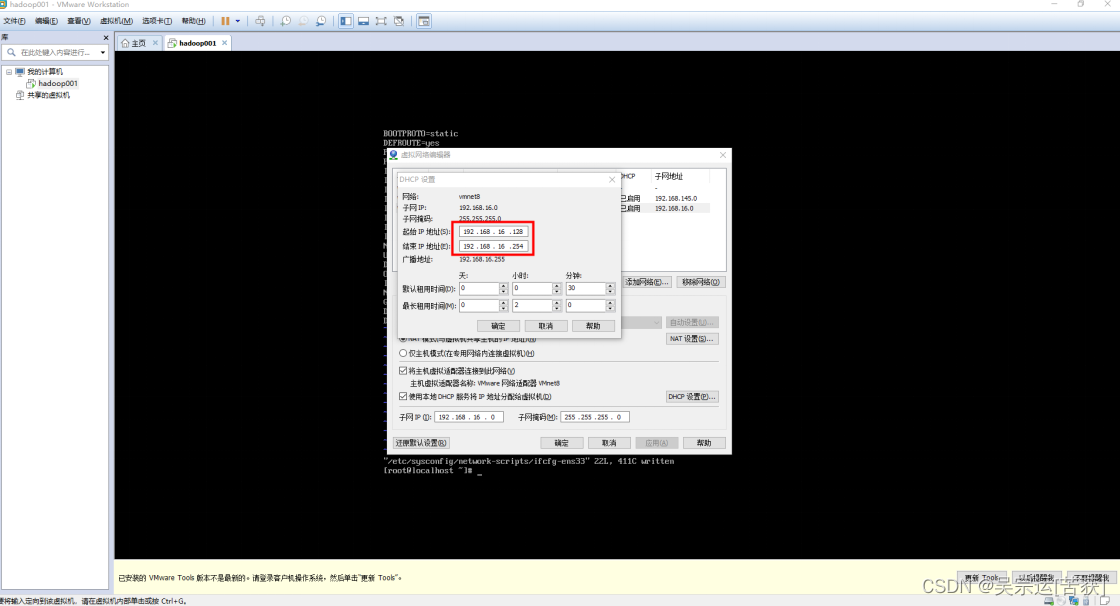Increase or decrease default lease days stepper

coord(504,288)
